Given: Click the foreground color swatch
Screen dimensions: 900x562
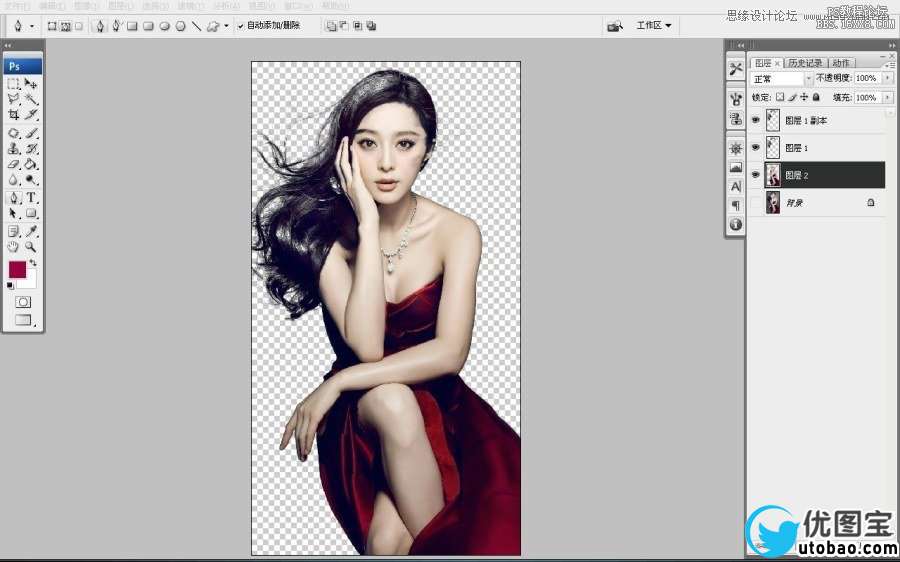Looking at the screenshot, I should 17,269.
